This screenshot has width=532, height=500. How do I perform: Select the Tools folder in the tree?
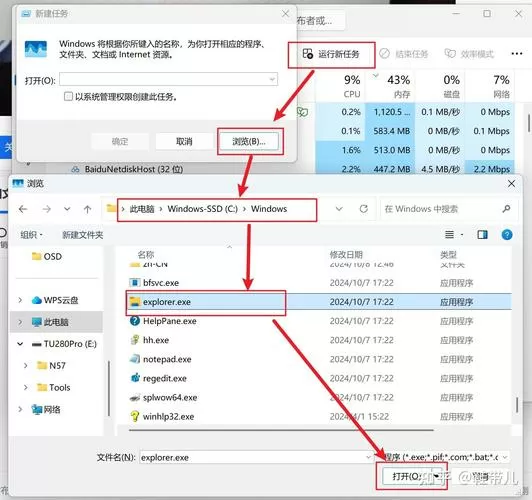tap(53, 387)
